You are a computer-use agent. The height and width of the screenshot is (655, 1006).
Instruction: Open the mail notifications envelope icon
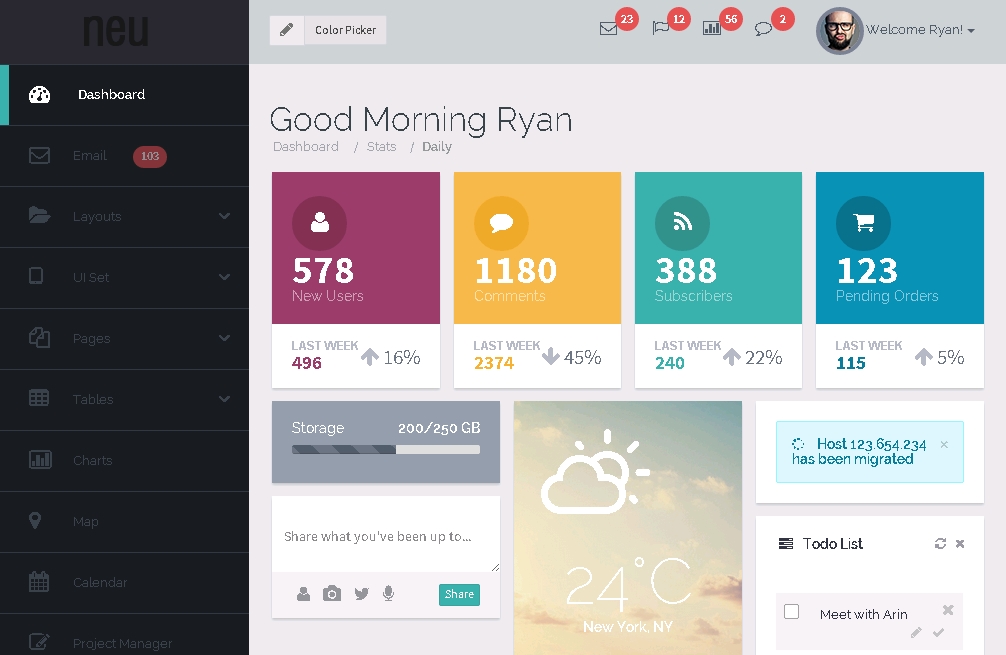click(608, 29)
